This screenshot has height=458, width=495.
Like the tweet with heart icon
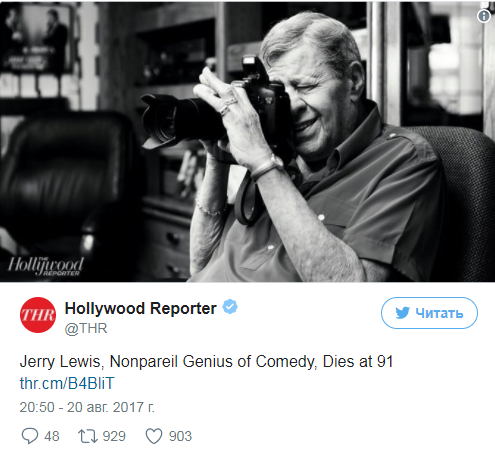[154, 436]
